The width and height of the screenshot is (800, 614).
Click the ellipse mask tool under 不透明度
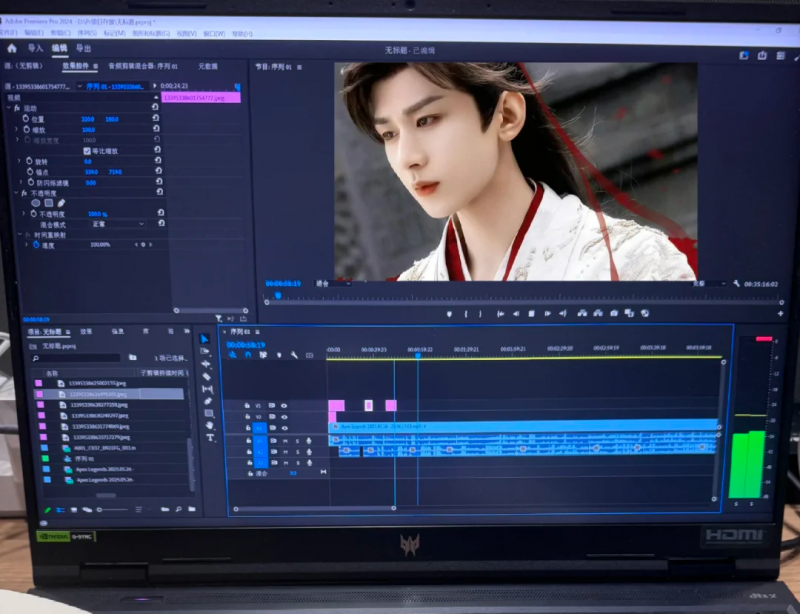coord(35,203)
